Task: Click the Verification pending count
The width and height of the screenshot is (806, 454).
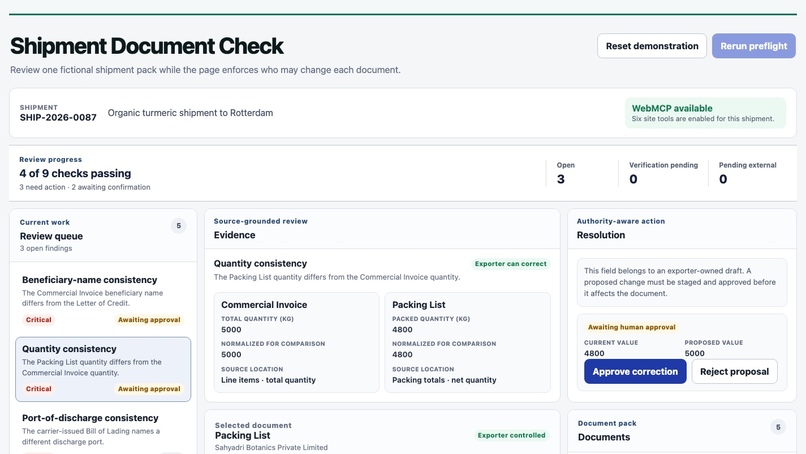Action: 633,179
